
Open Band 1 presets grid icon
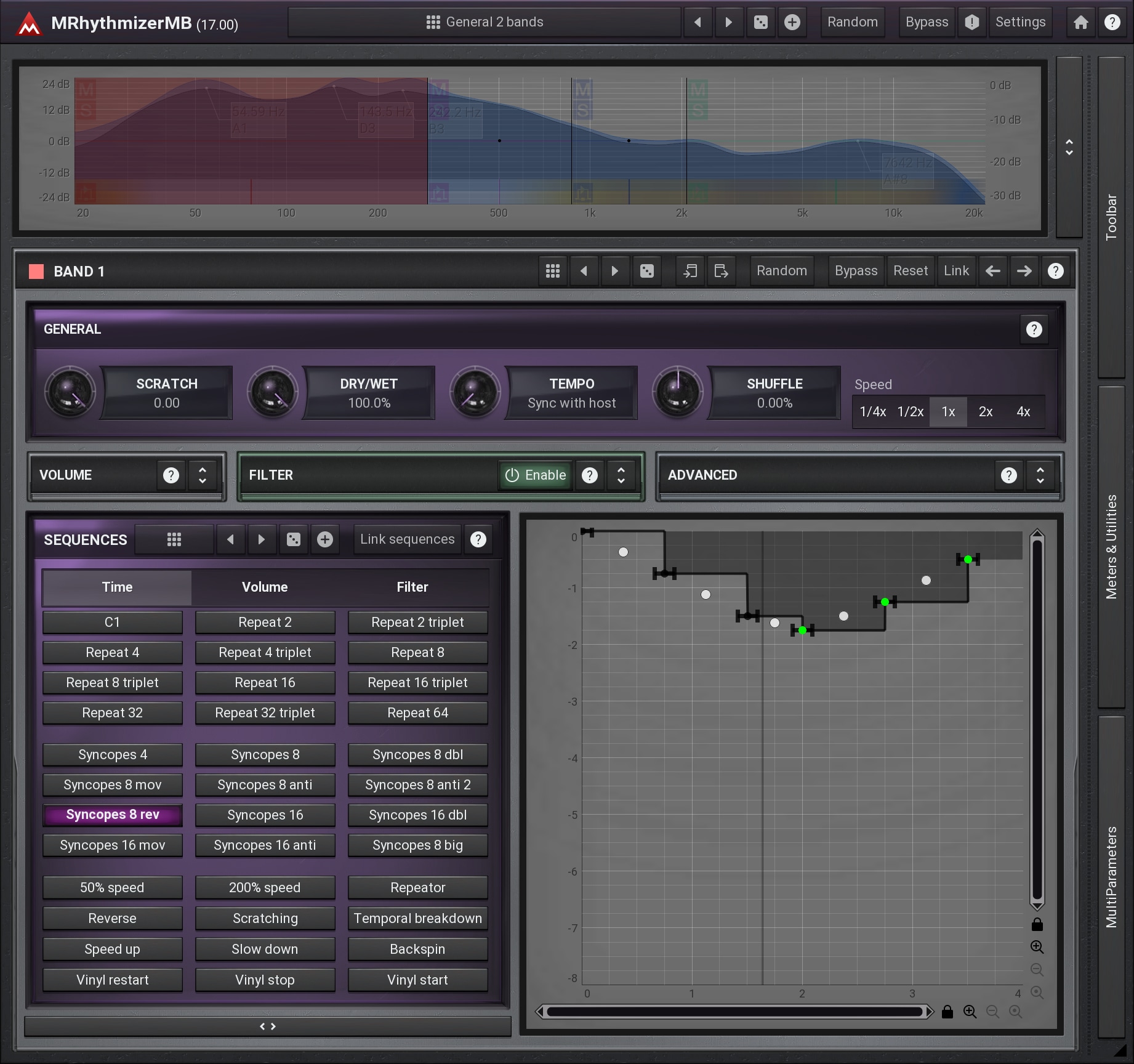(x=552, y=271)
